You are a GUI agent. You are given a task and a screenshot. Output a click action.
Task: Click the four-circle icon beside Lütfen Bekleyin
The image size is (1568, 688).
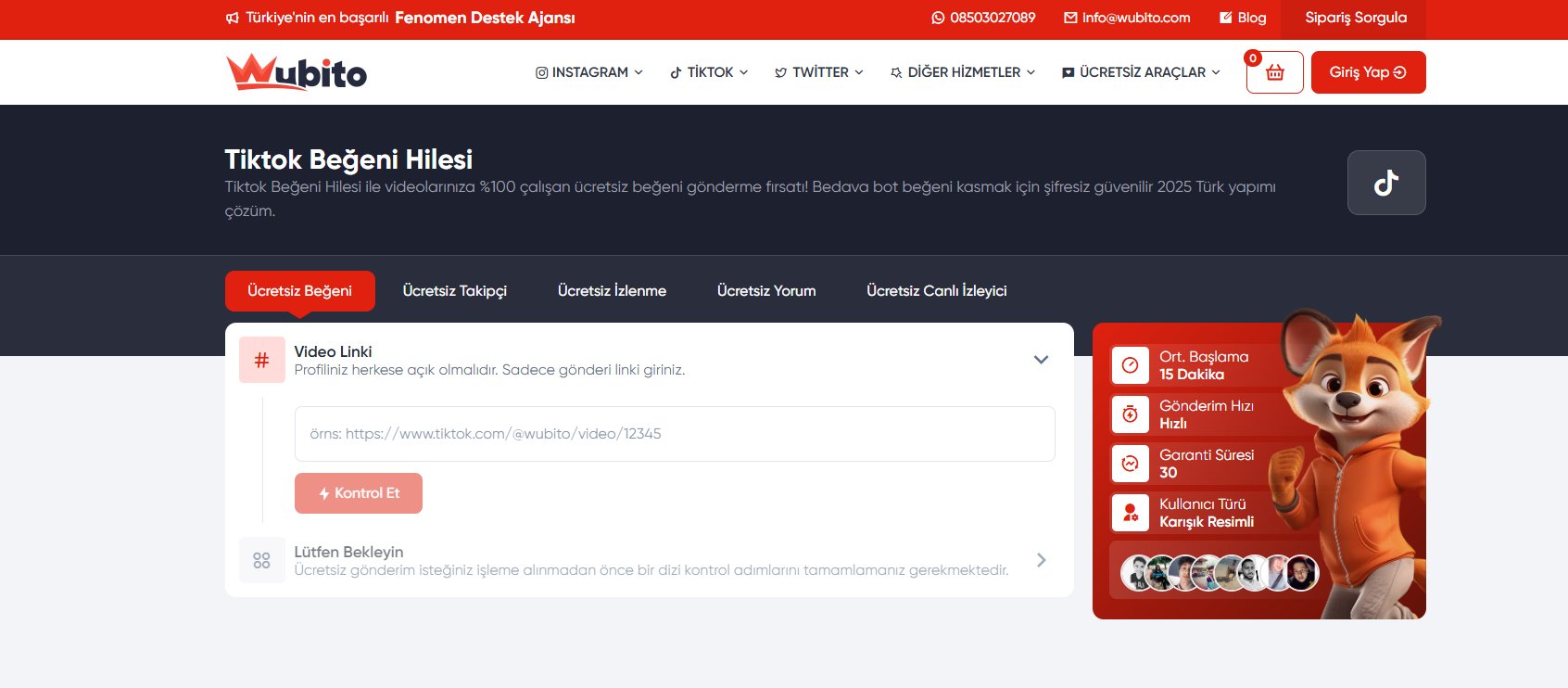(x=261, y=560)
